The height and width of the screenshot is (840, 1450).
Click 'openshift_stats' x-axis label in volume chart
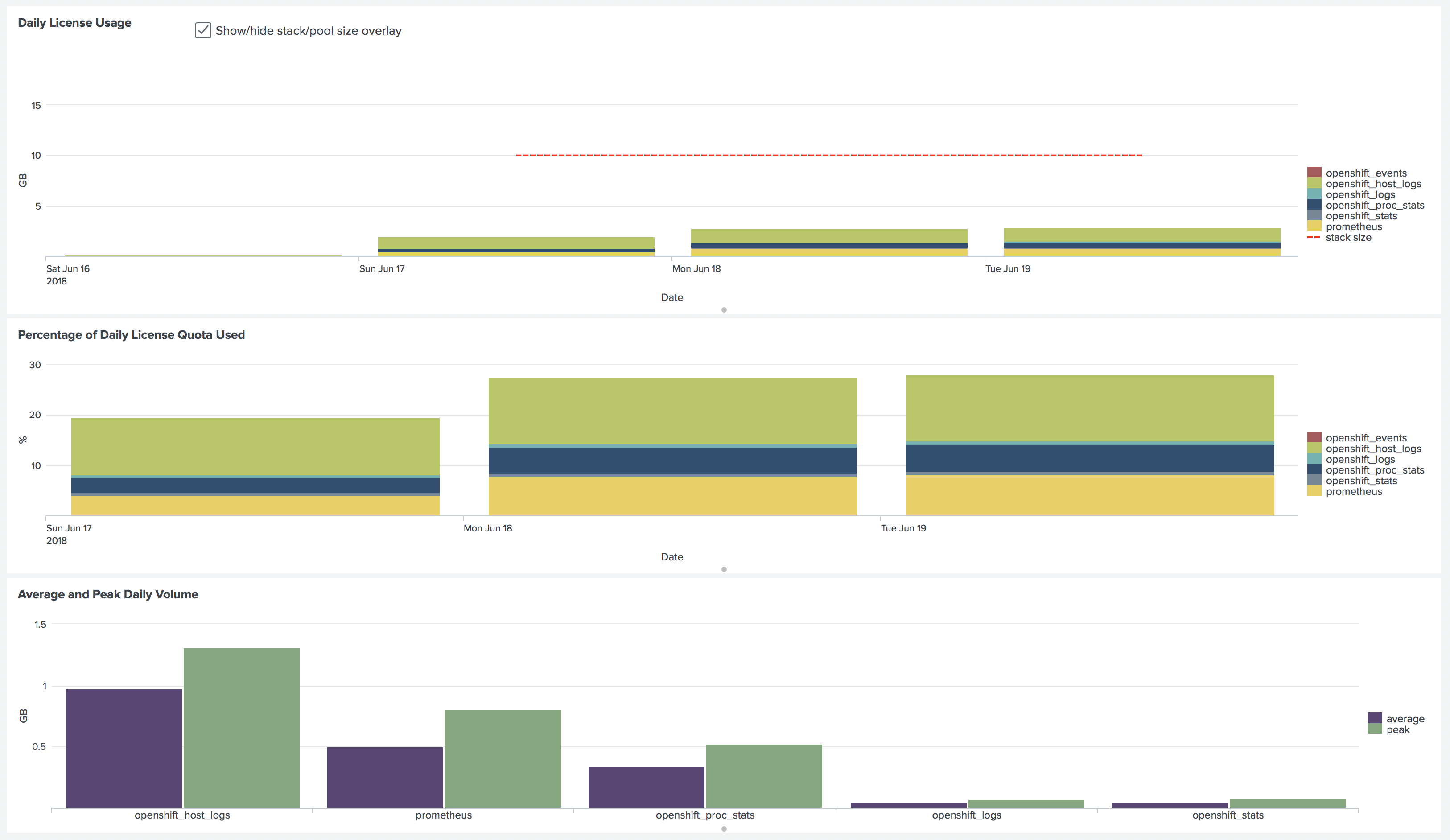point(1228,815)
